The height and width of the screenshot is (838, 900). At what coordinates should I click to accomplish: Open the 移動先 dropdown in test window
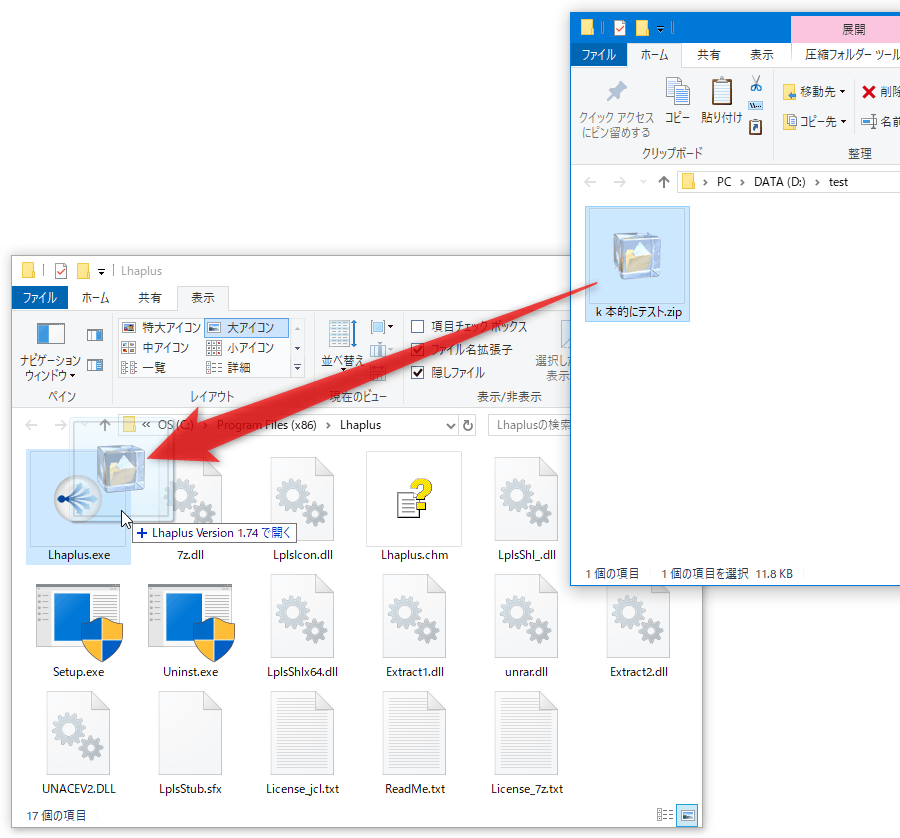pyautogui.click(x=814, y=92)
